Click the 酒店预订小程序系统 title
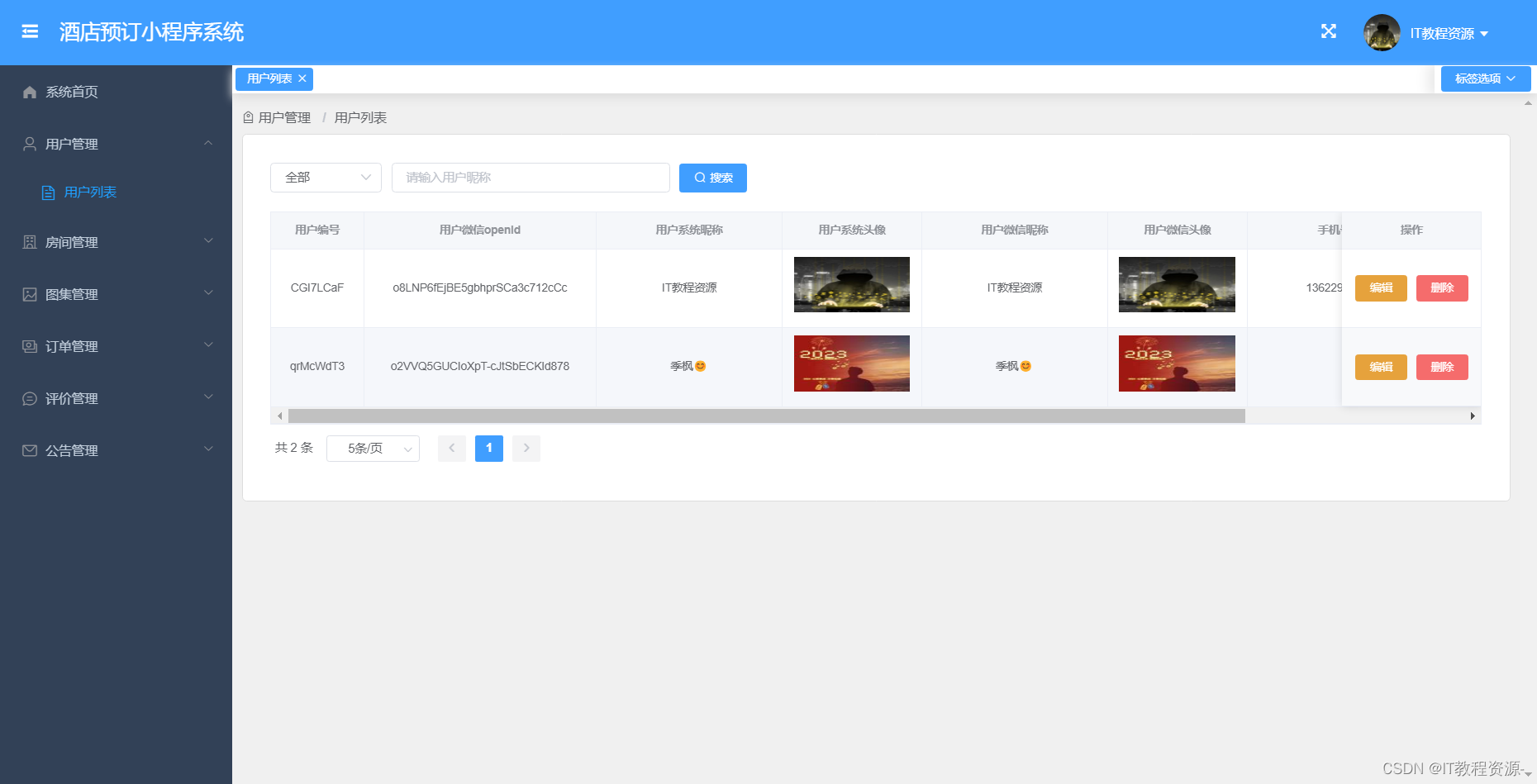Viewport: 1537px width, 784px height. pos(151,32)
